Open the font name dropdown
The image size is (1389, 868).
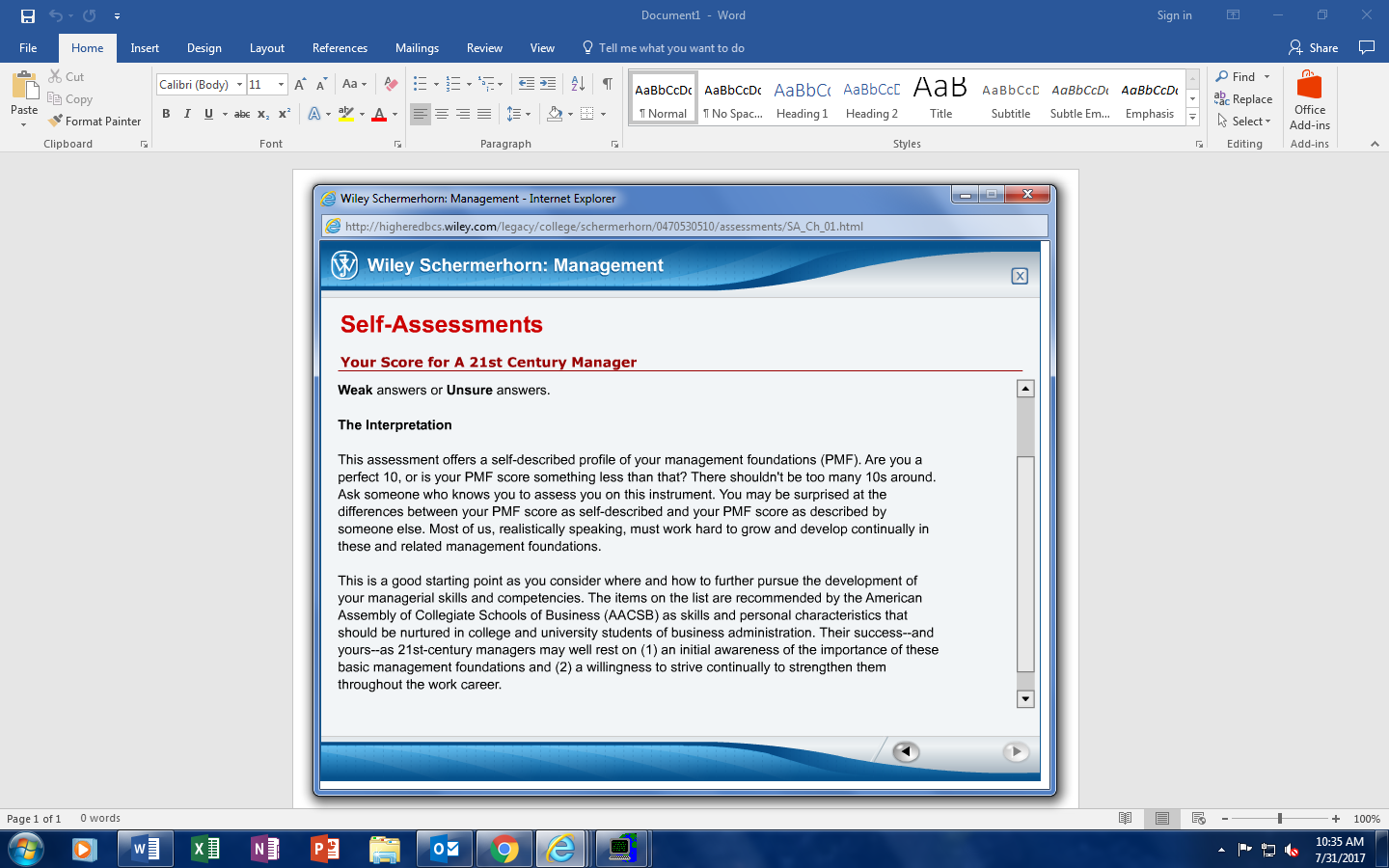click(x=239, y=85)
